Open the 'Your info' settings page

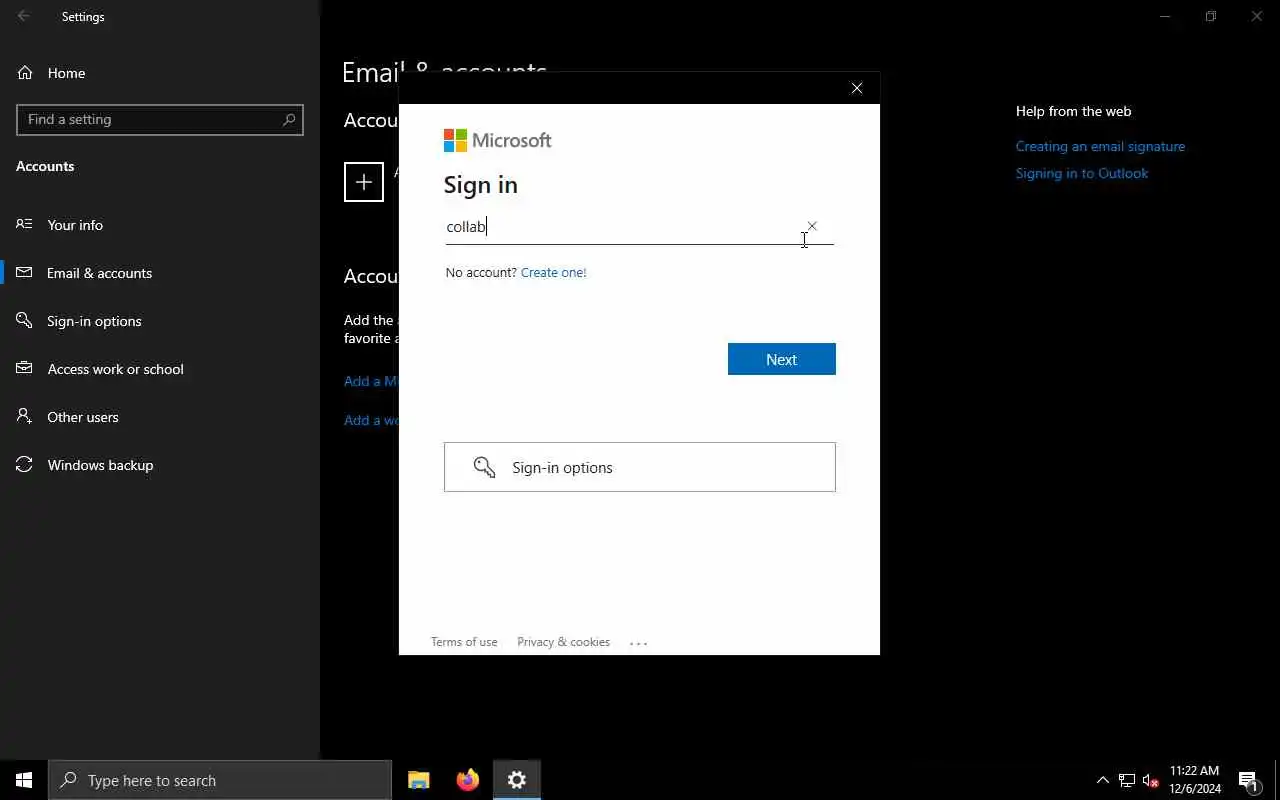point(160,225)
